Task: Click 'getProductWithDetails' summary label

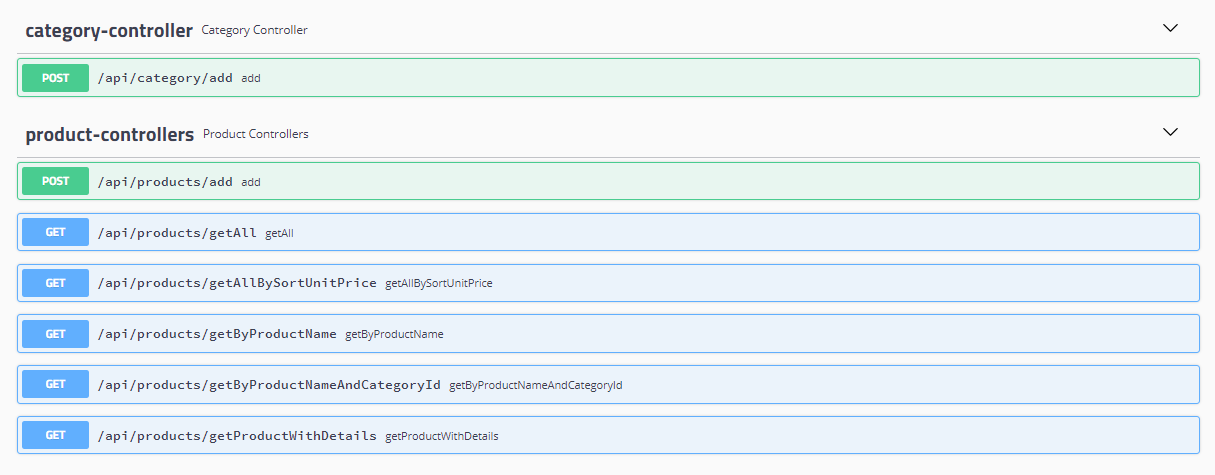Action: pyautogui.click(x=442, y=436)
